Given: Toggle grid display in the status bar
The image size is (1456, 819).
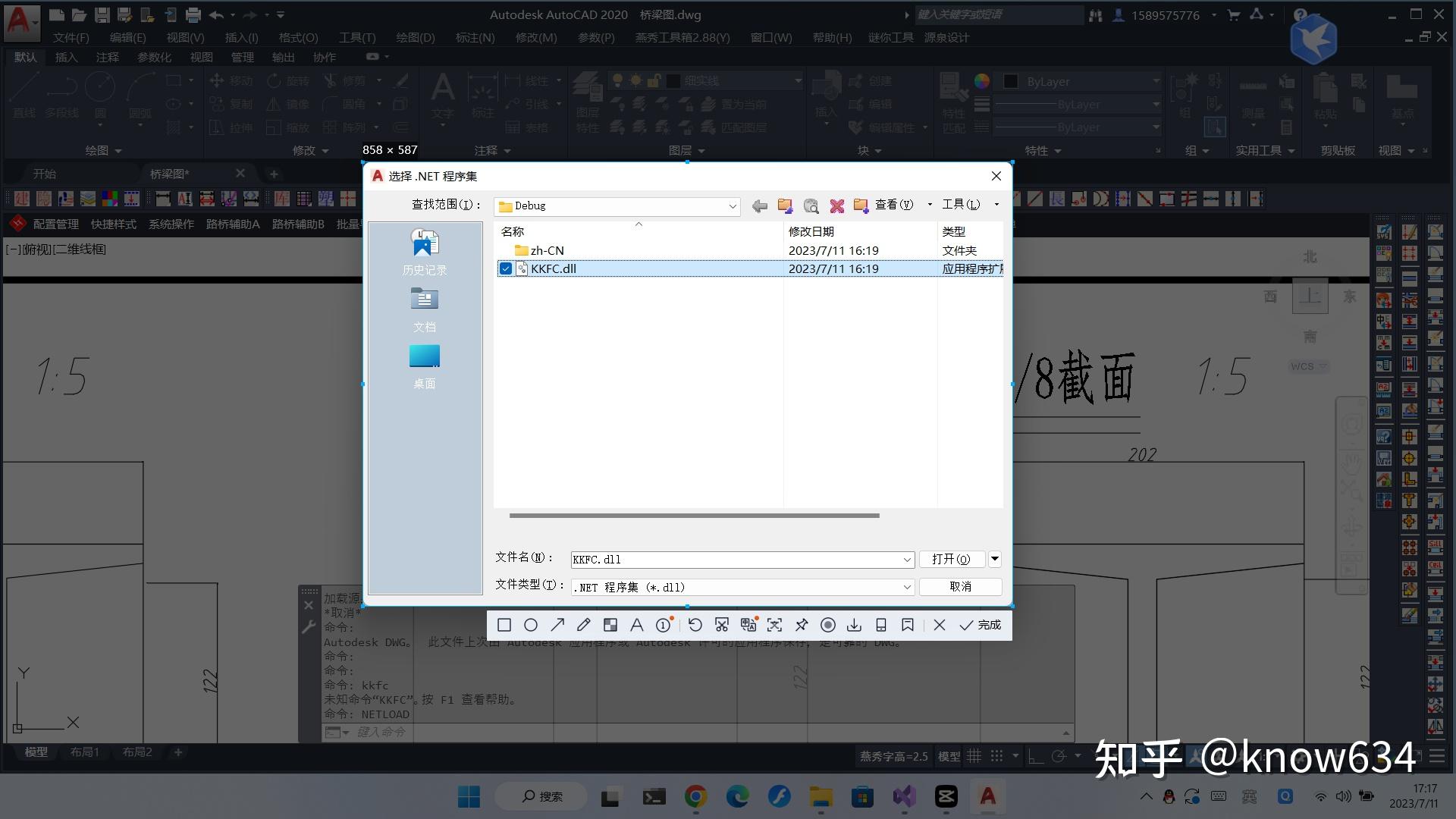Looking at the screenshot, I should (974, 756).
